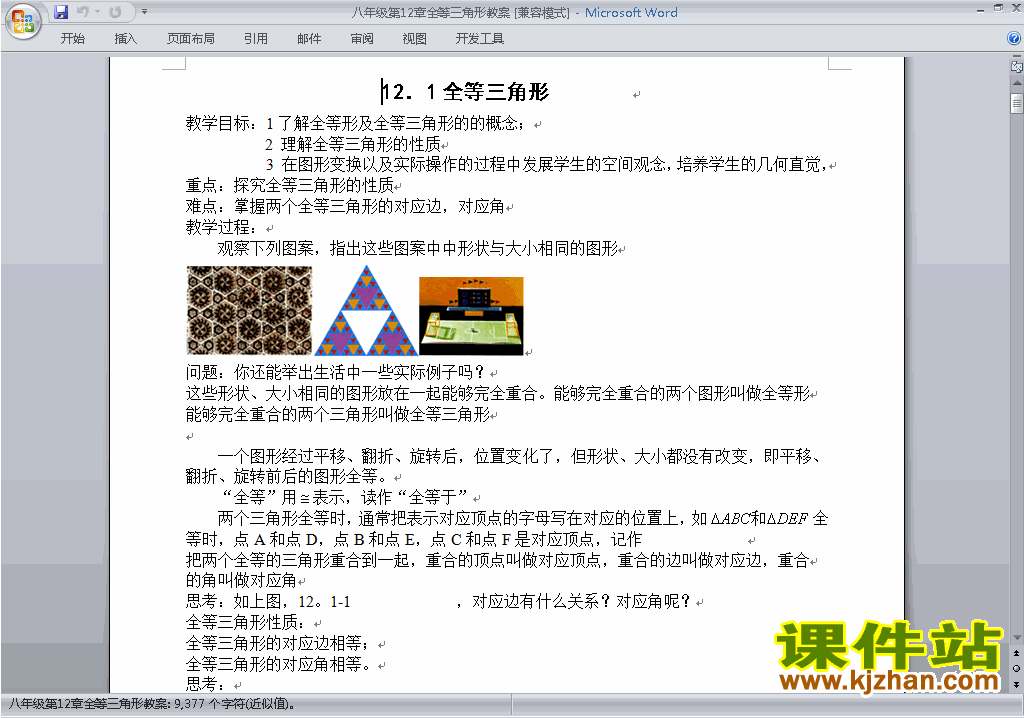Click the Undo arrow in Quick Access Toolbar
The width and height of the screenshot is (1024, 718).
[82, 12]
